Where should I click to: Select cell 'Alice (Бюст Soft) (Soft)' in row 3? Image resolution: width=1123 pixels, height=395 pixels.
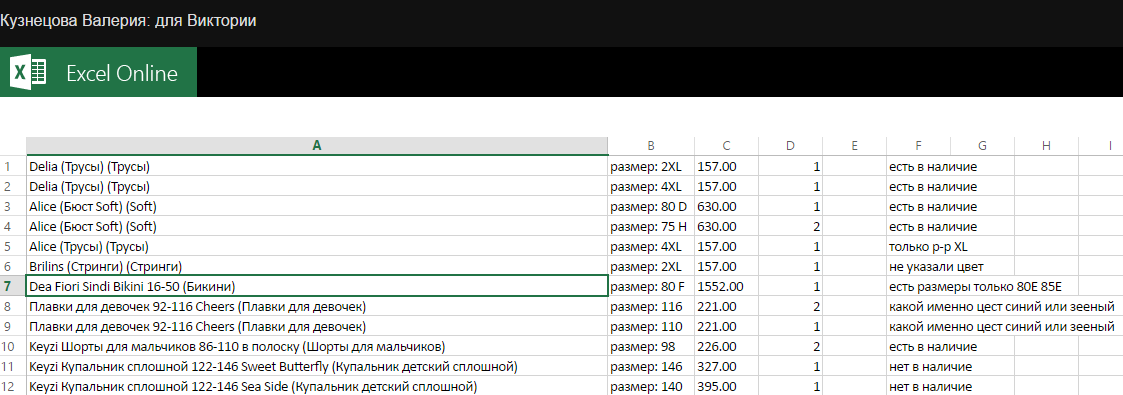317,207
